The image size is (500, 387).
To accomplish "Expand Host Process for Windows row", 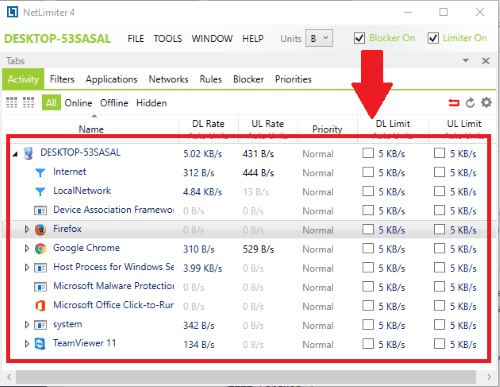I will point(27,267).
